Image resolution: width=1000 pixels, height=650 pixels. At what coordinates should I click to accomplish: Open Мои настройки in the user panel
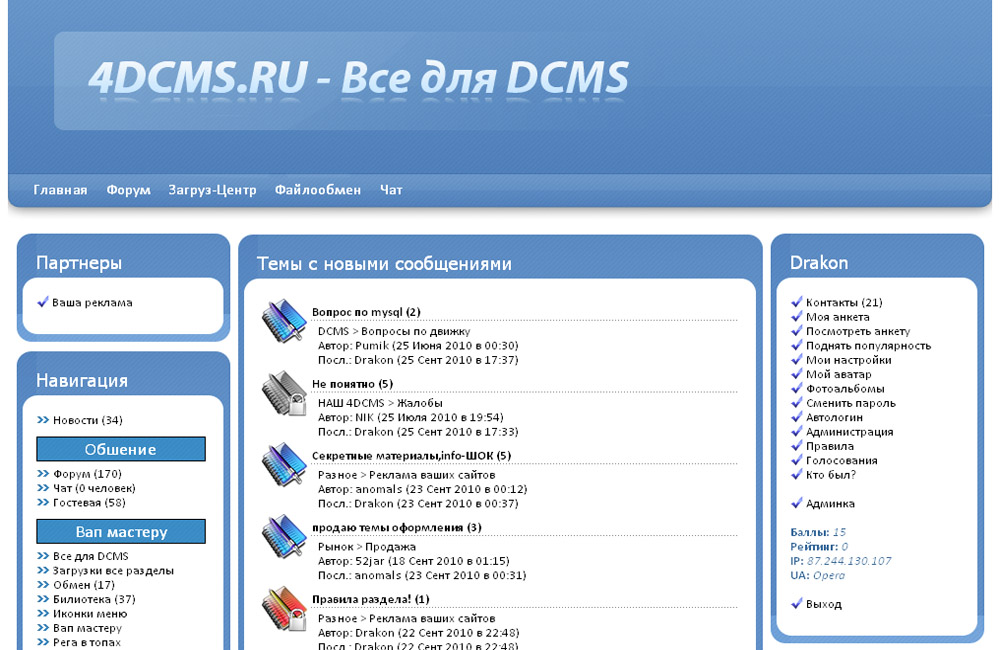point(848,360)
